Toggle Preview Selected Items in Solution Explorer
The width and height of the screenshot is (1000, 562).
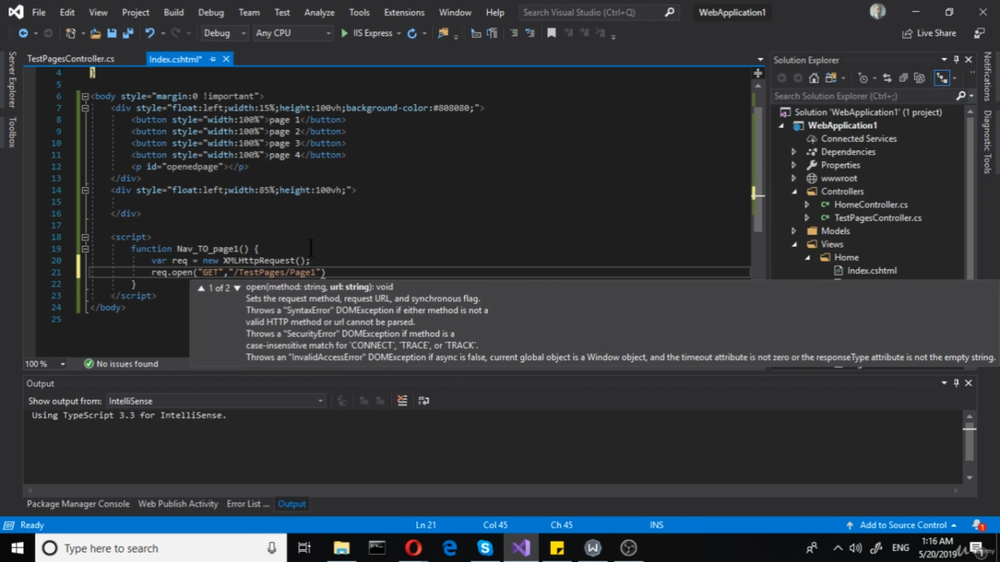coord(942,78)
